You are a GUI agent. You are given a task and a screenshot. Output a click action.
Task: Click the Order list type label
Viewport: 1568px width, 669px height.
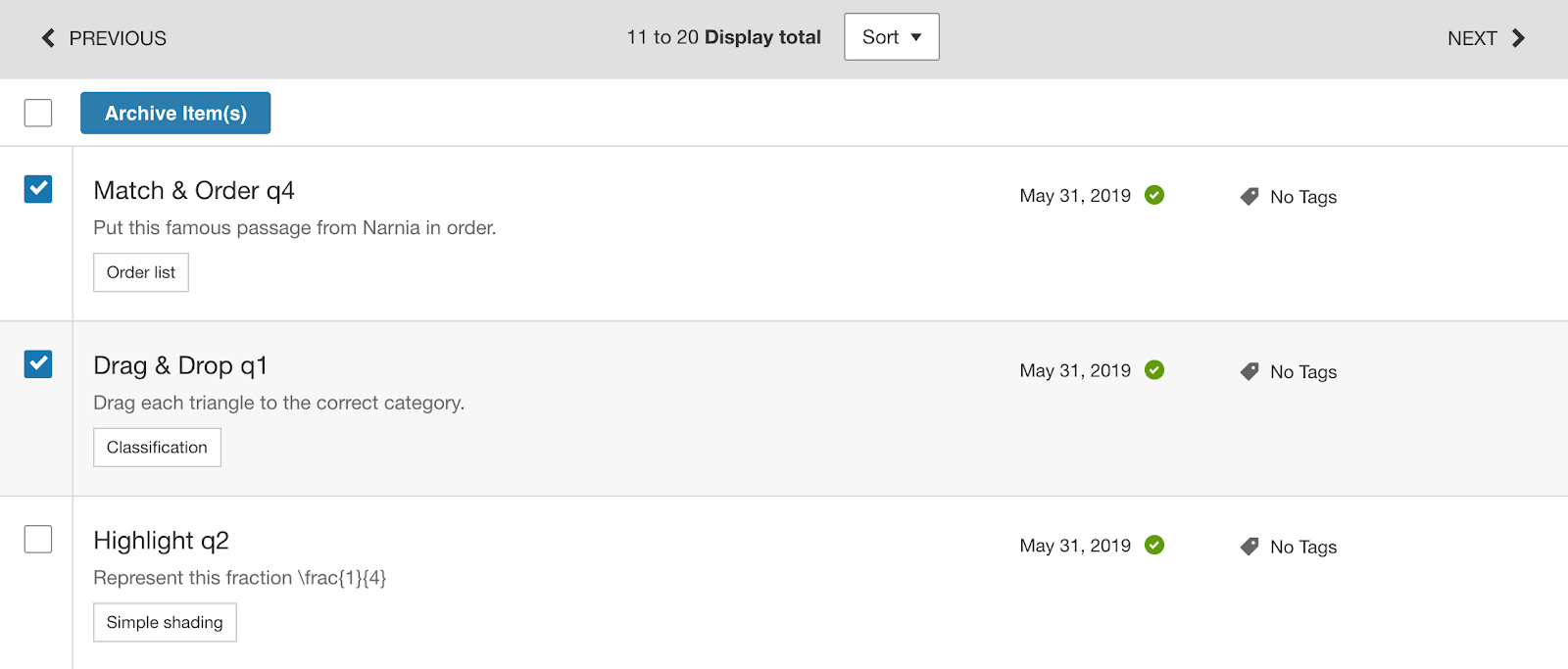click(x=141, y=272)
